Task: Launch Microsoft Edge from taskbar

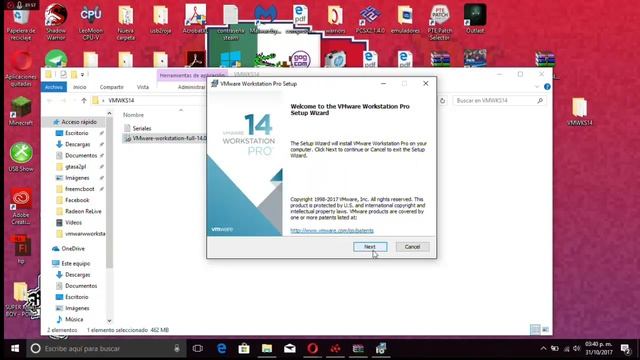Action: tap(222, 349)
